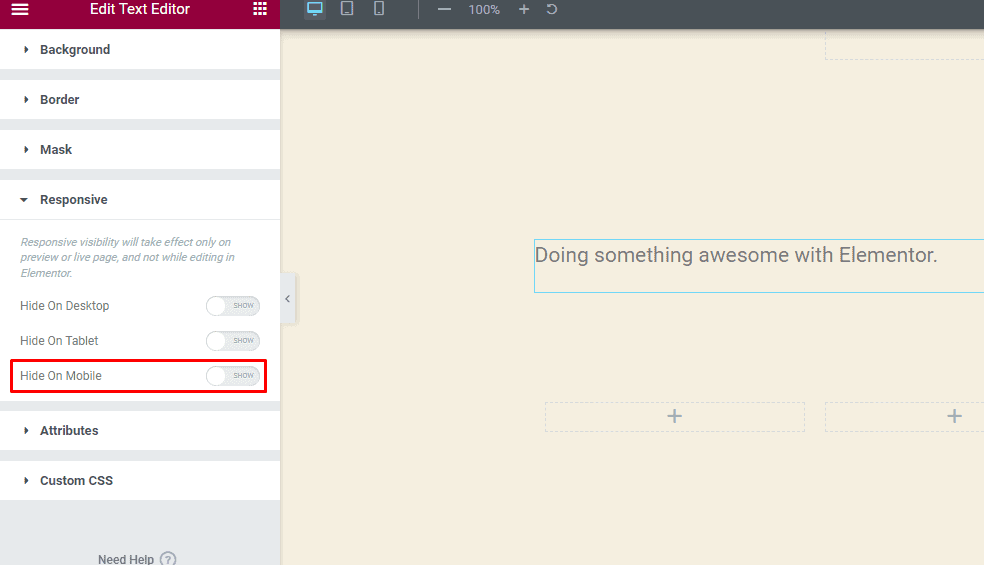Screen dimensions: 984x565
Task: Switch to tablet preview mode
Action: pos(347,9)
